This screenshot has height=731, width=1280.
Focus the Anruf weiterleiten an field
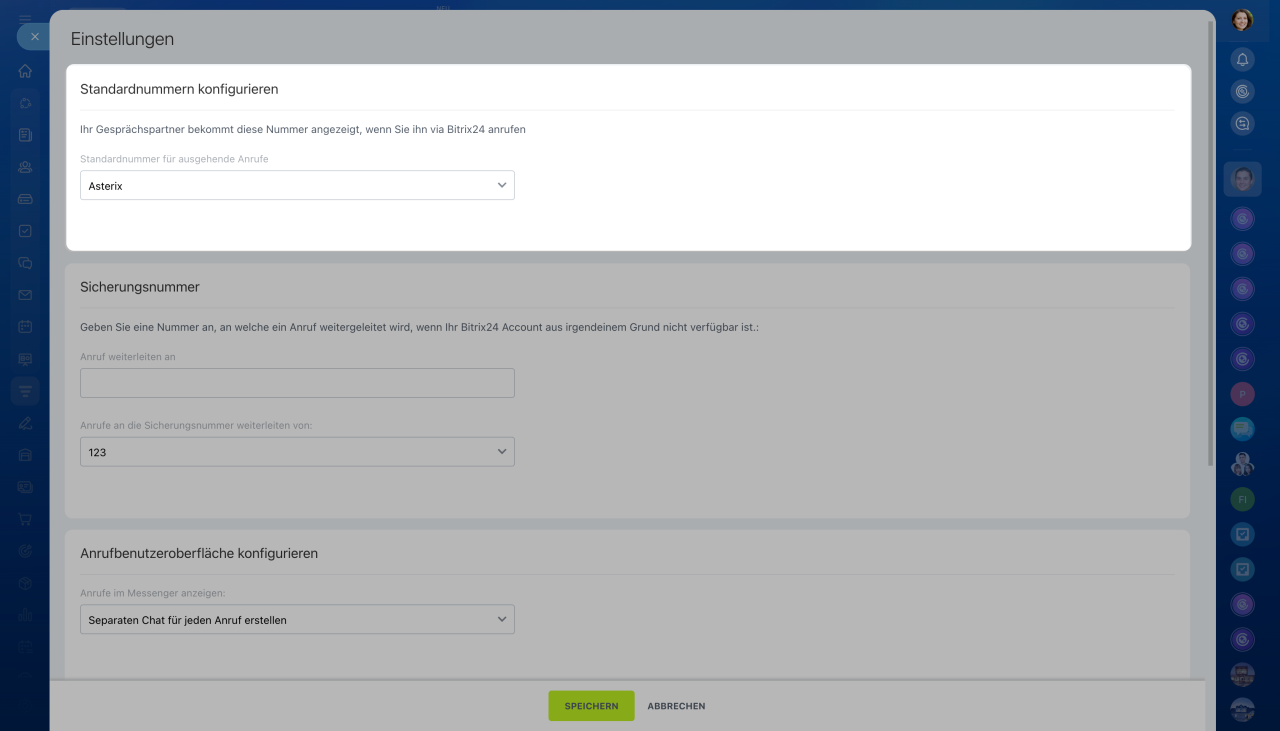297,383
